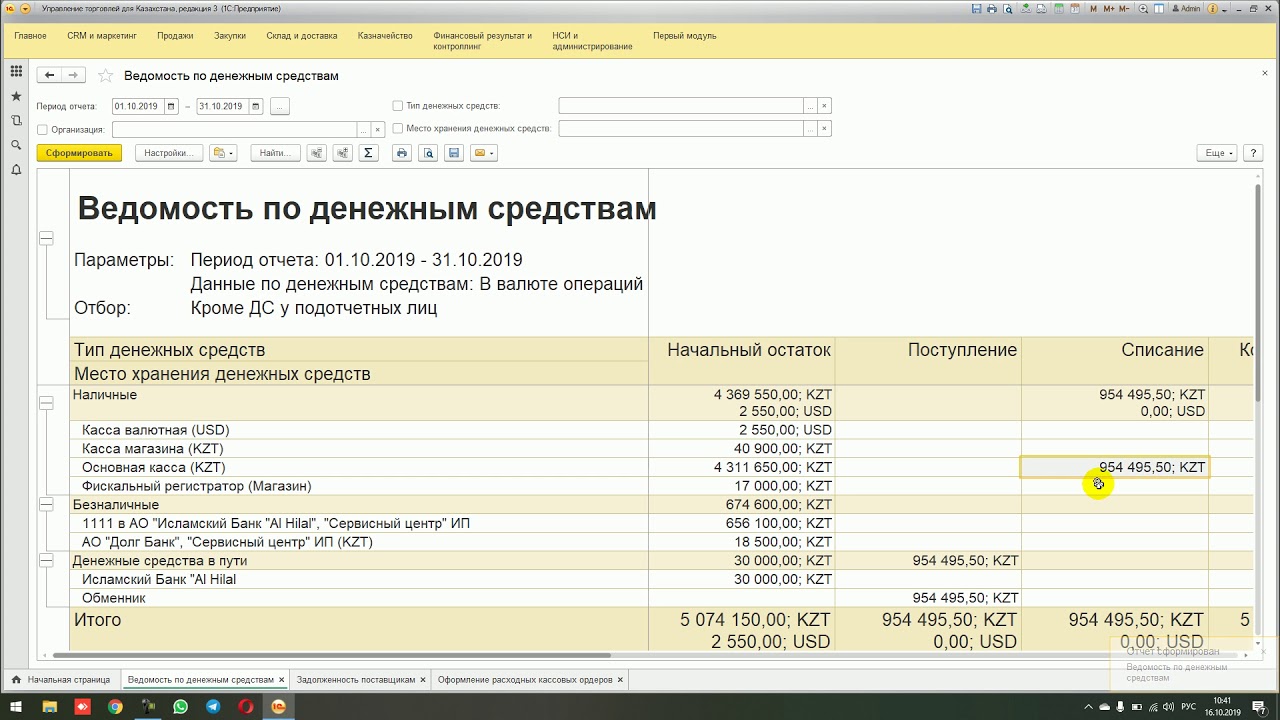Collapse the Безналичные group
1280x720 pixels.
coord(46,505)
